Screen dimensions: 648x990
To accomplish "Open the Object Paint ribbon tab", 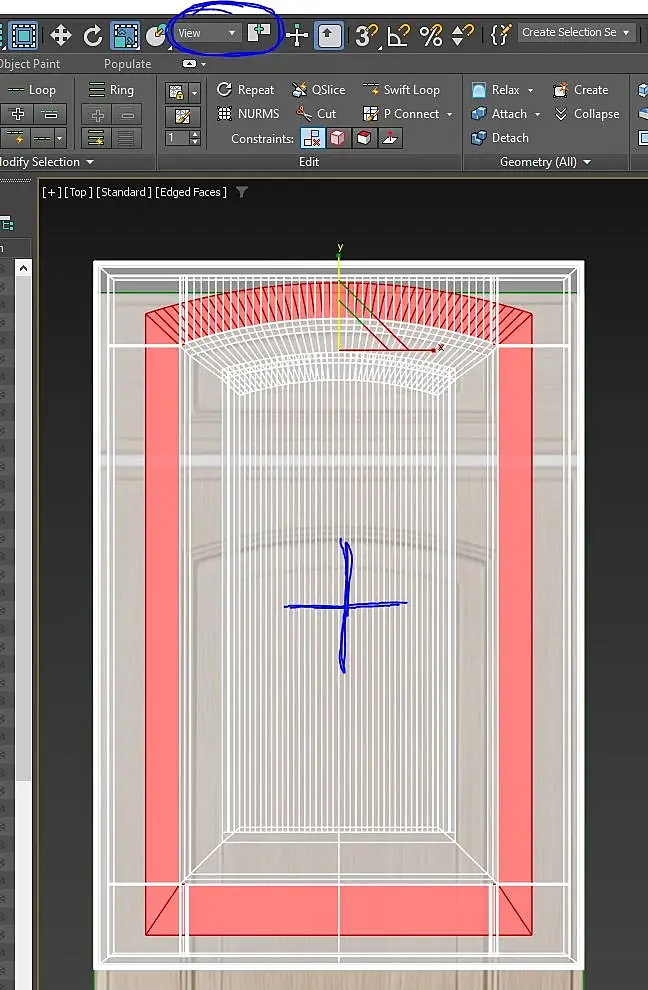I will click(x=30, y=64).
